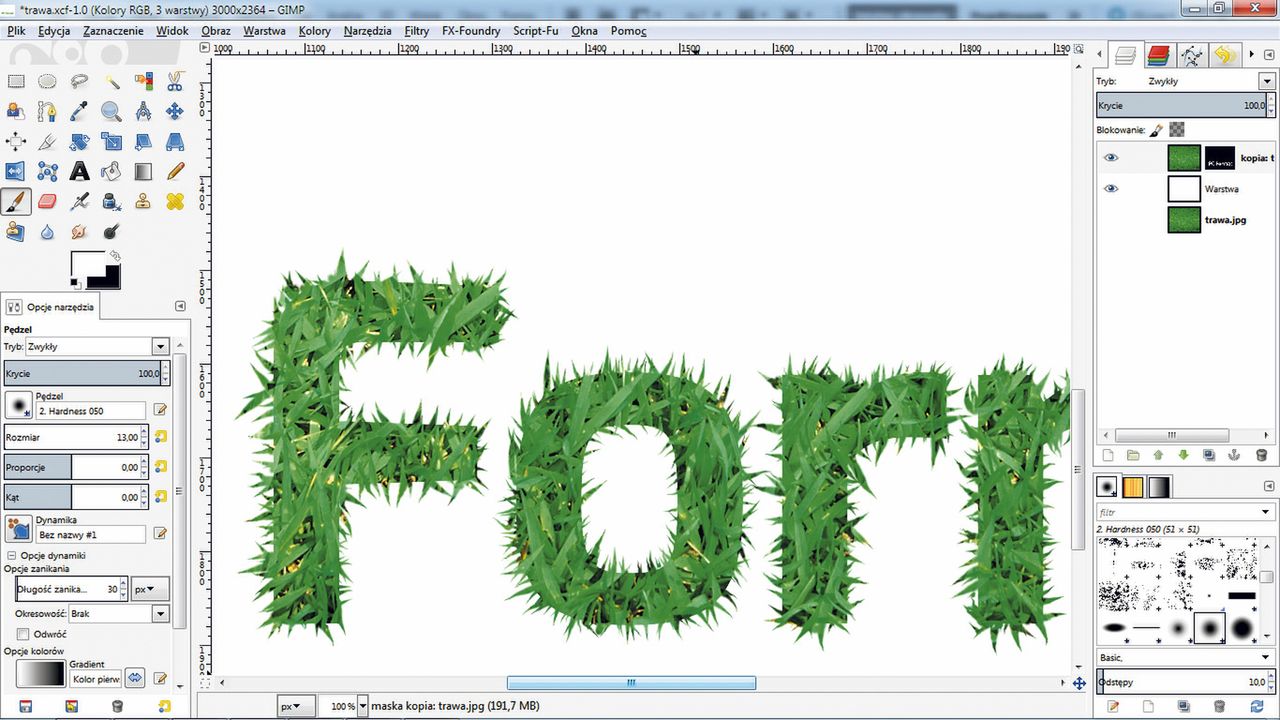Open the 100% zoom level dropdown
1280x720 pixels.
tap(362, 706)
